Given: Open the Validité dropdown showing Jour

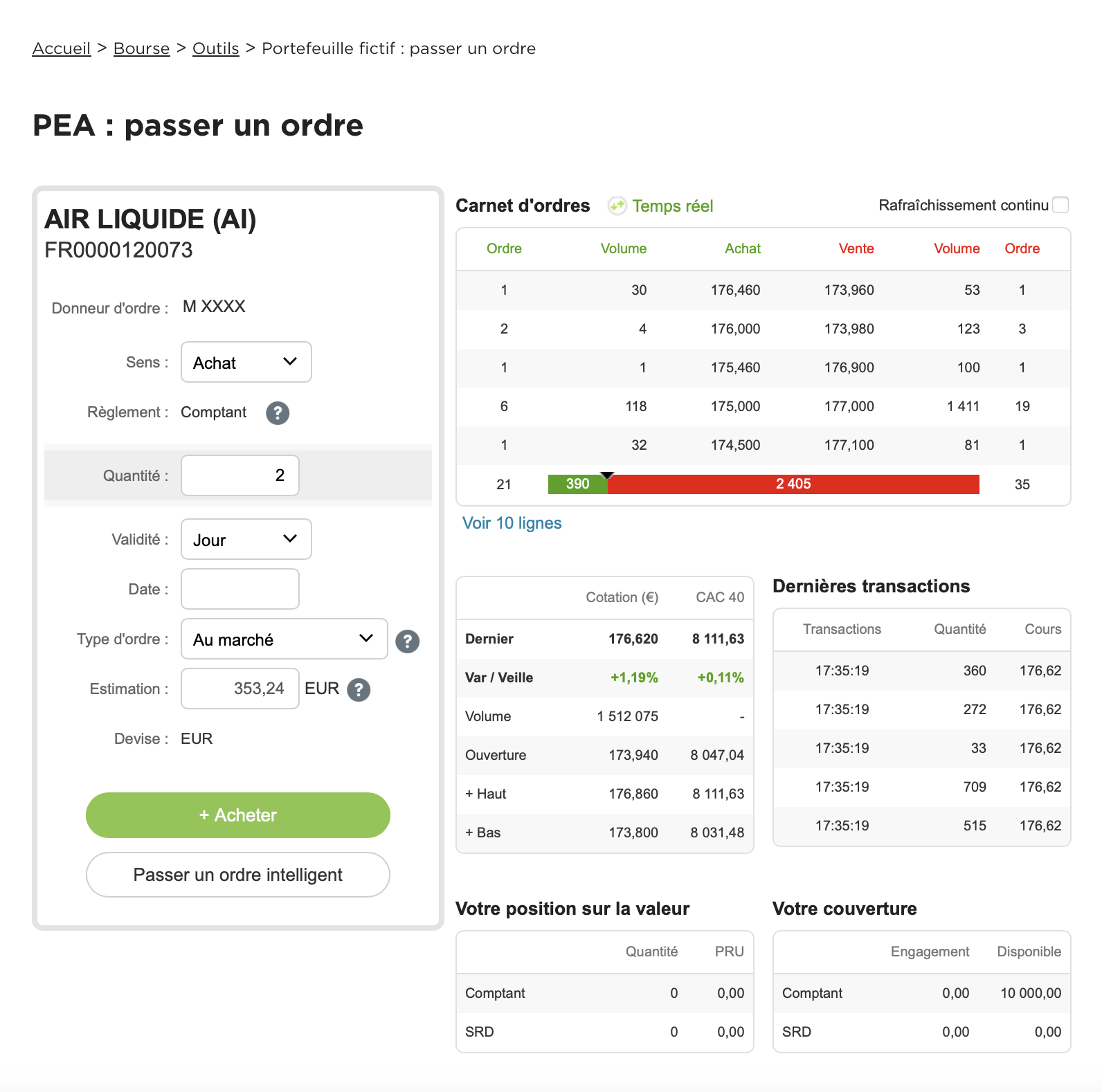Looking at the screenshot, I should pos(246,539).
